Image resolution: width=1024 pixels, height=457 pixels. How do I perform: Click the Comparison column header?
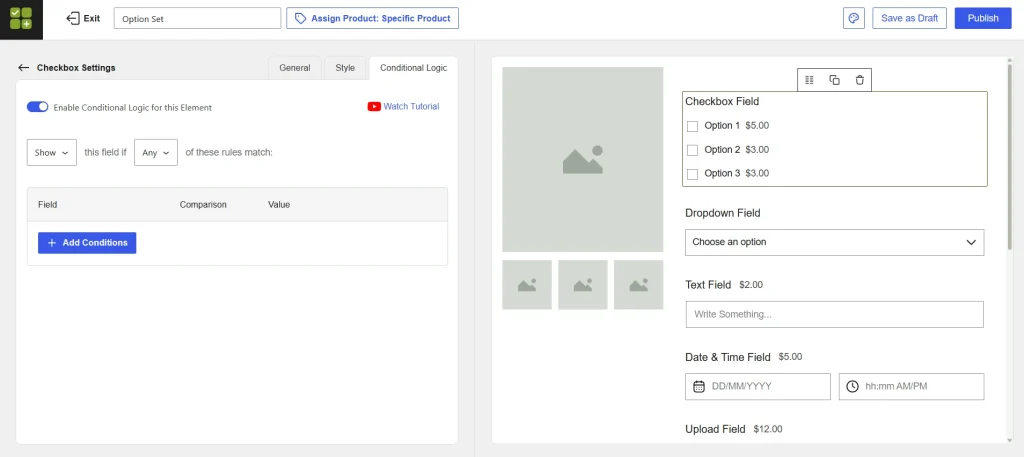click(x=203, y=205)
